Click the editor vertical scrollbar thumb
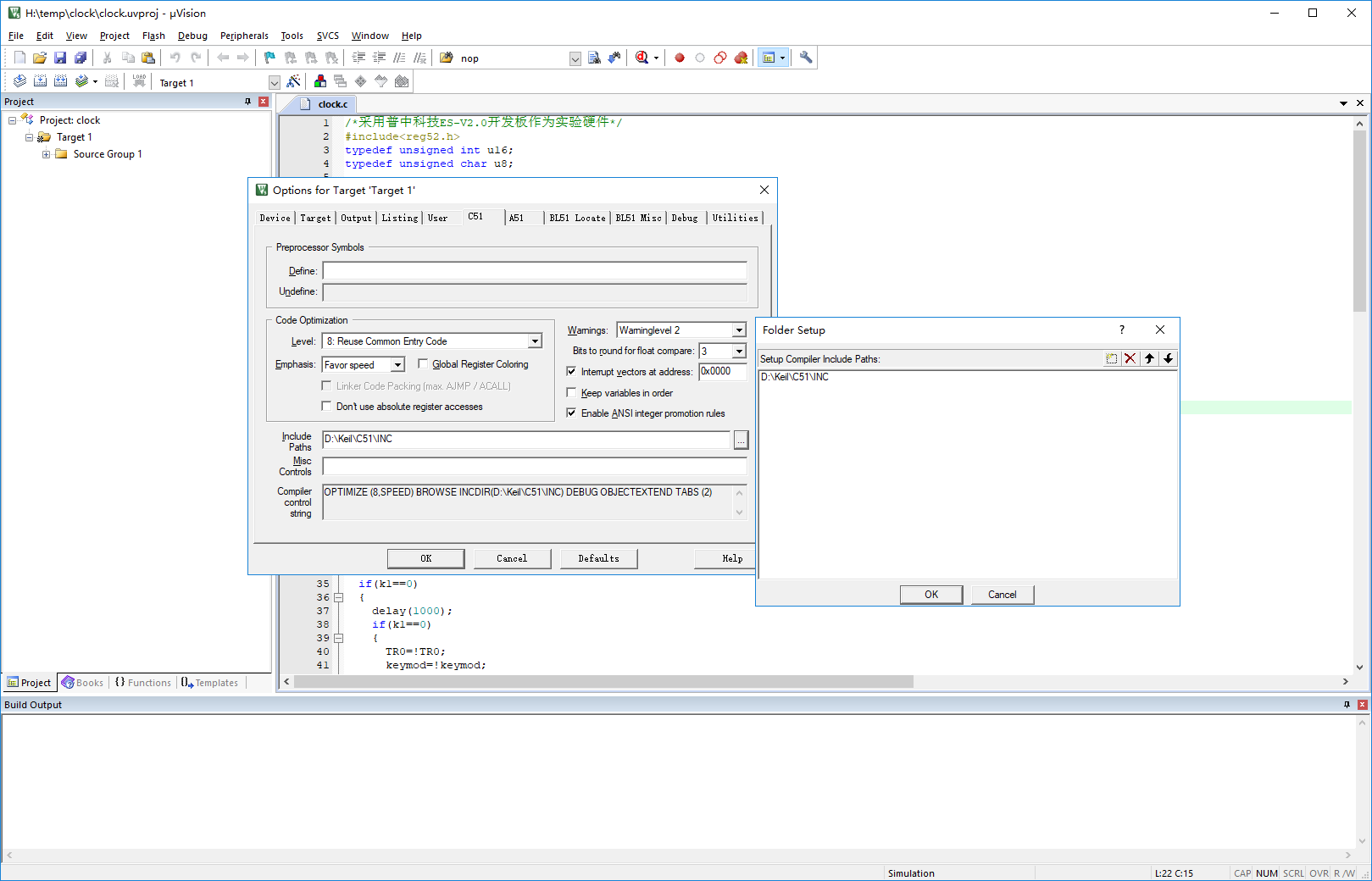This screenshot has width=1372, height=881. point(1359,221)
